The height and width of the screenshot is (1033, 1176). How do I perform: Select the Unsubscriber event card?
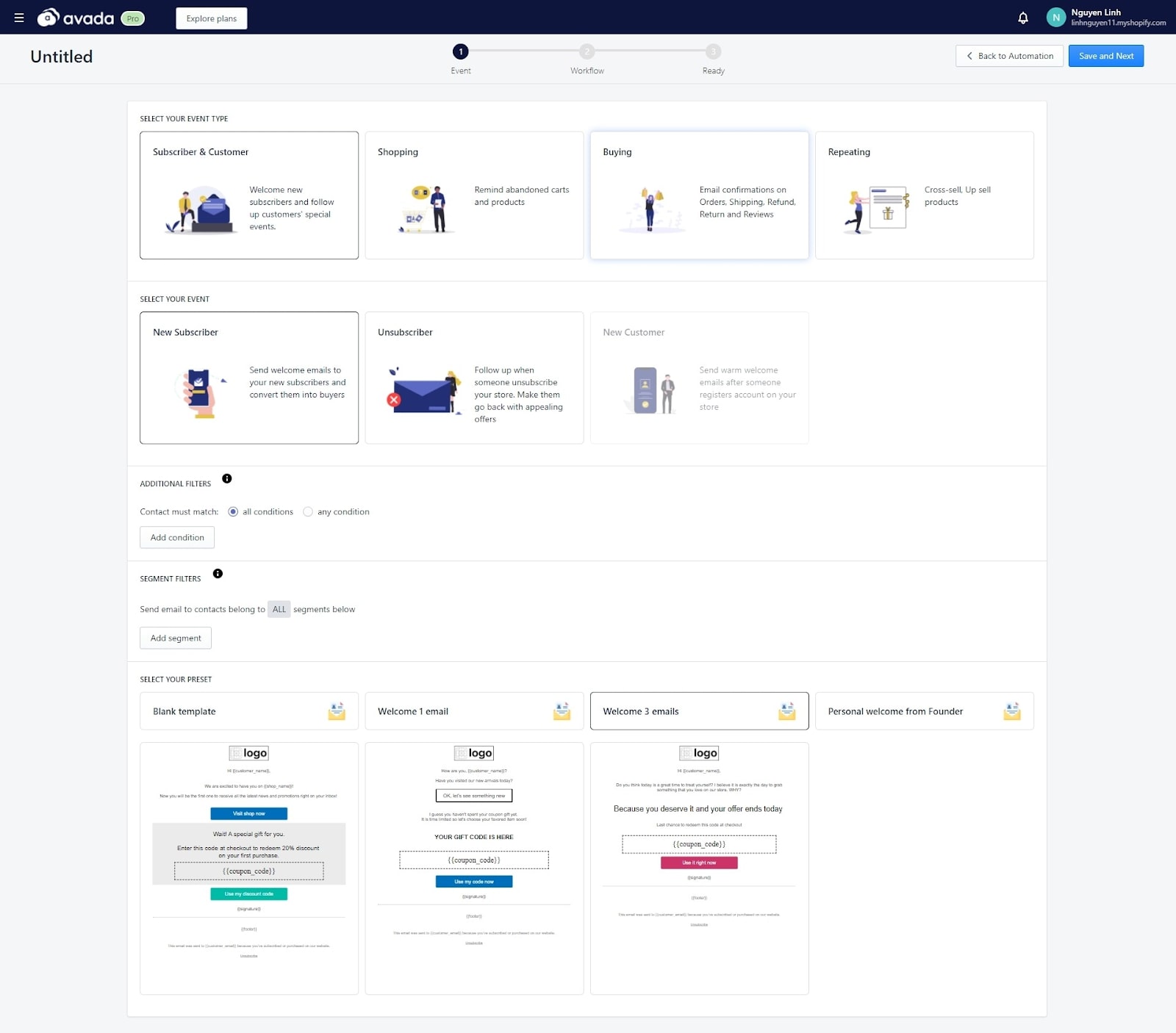[474, 378]
